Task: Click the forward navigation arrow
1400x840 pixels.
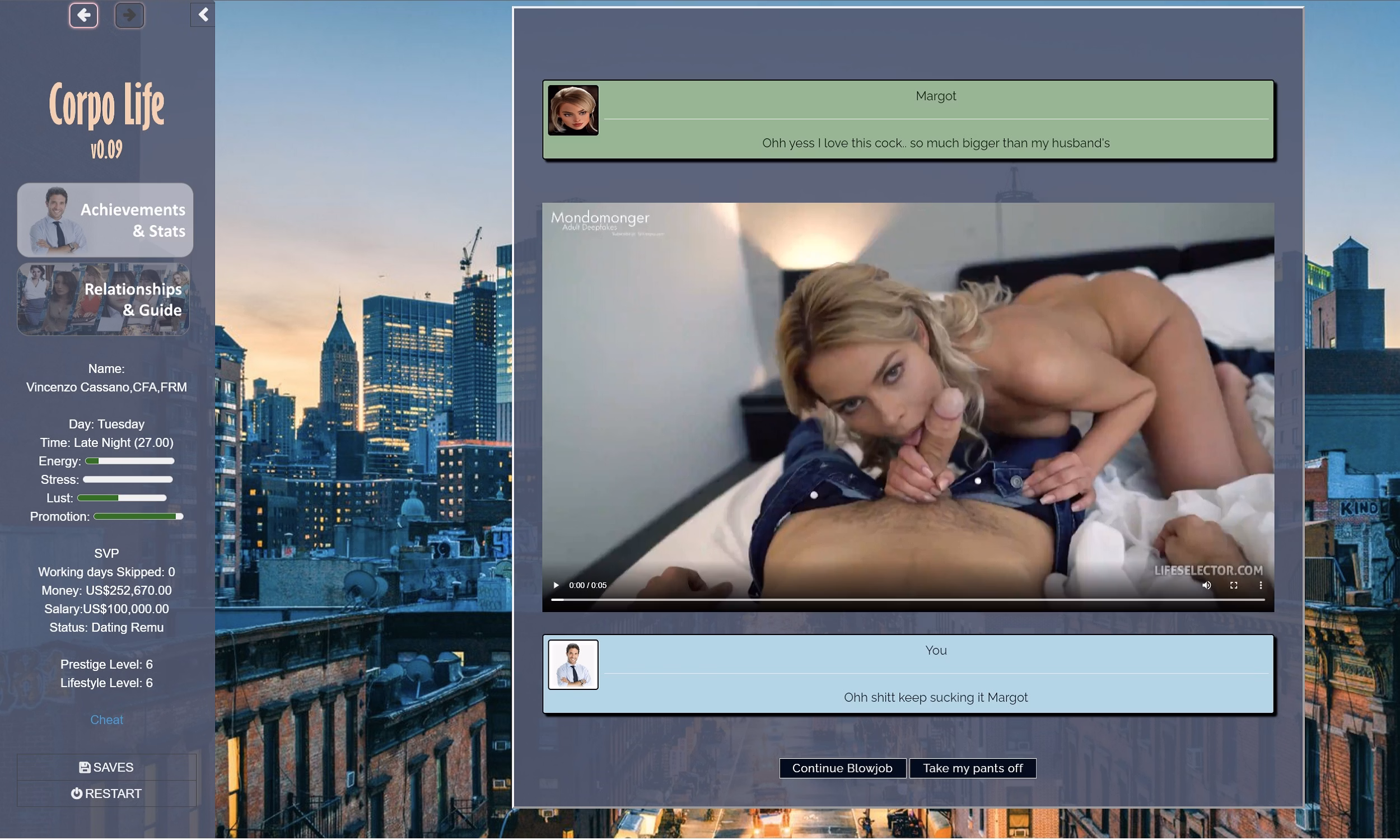Action: click(x=129, y=15)
